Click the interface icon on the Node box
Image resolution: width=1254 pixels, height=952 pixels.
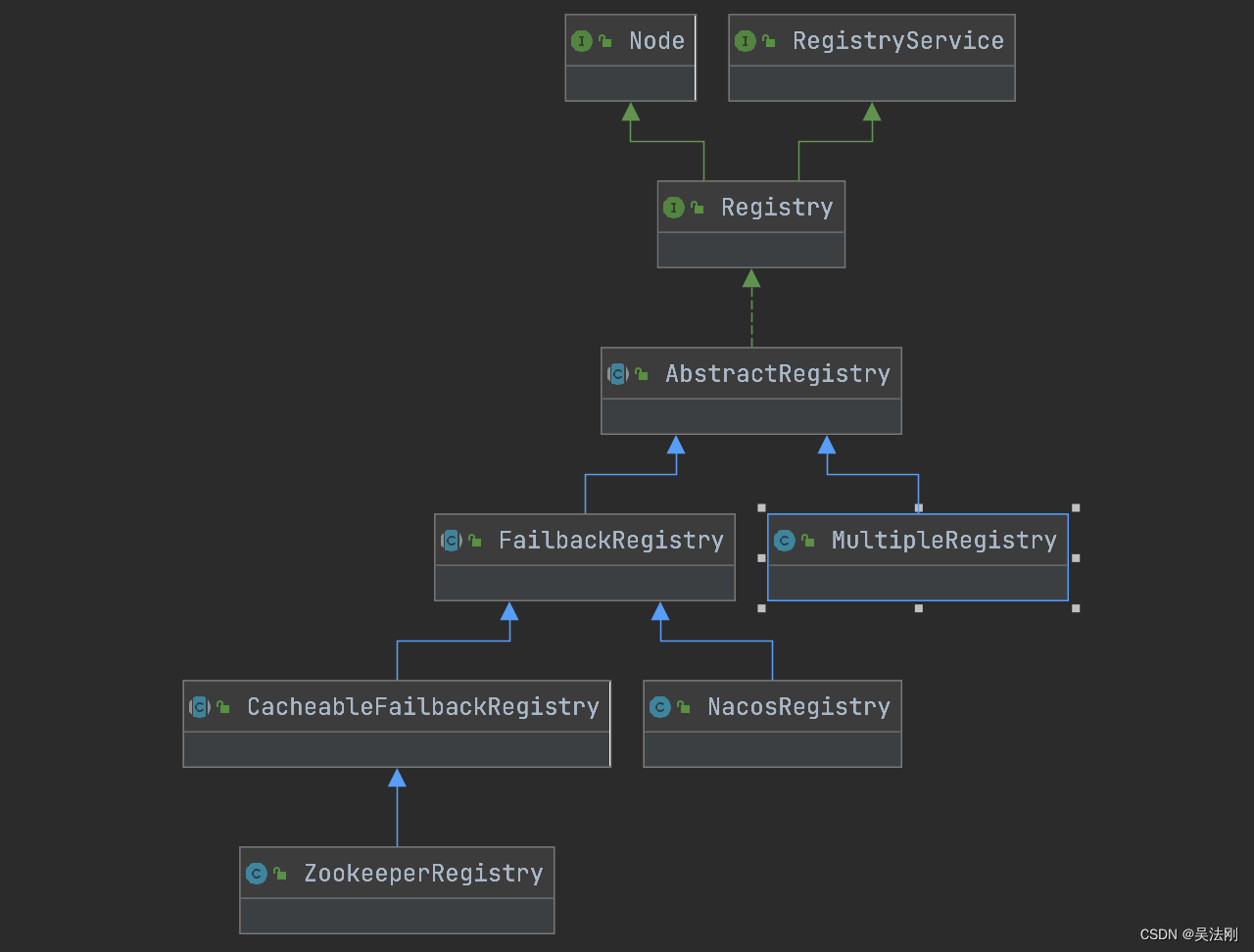click(x=582, y=41)
